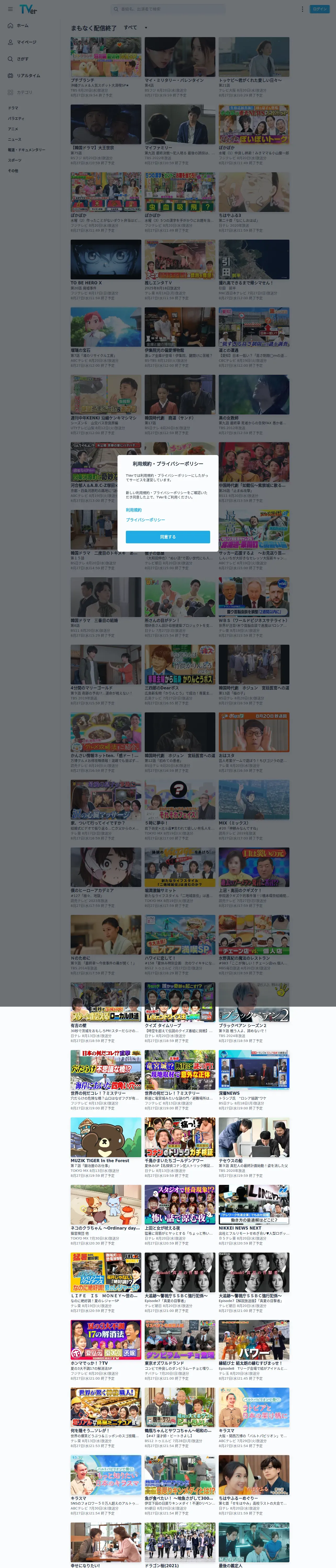Viewport: 336px width, 1568px height.
Task: Select バラエティ category in sidebar
Action: pyautogui.click(x=16, y=119)
